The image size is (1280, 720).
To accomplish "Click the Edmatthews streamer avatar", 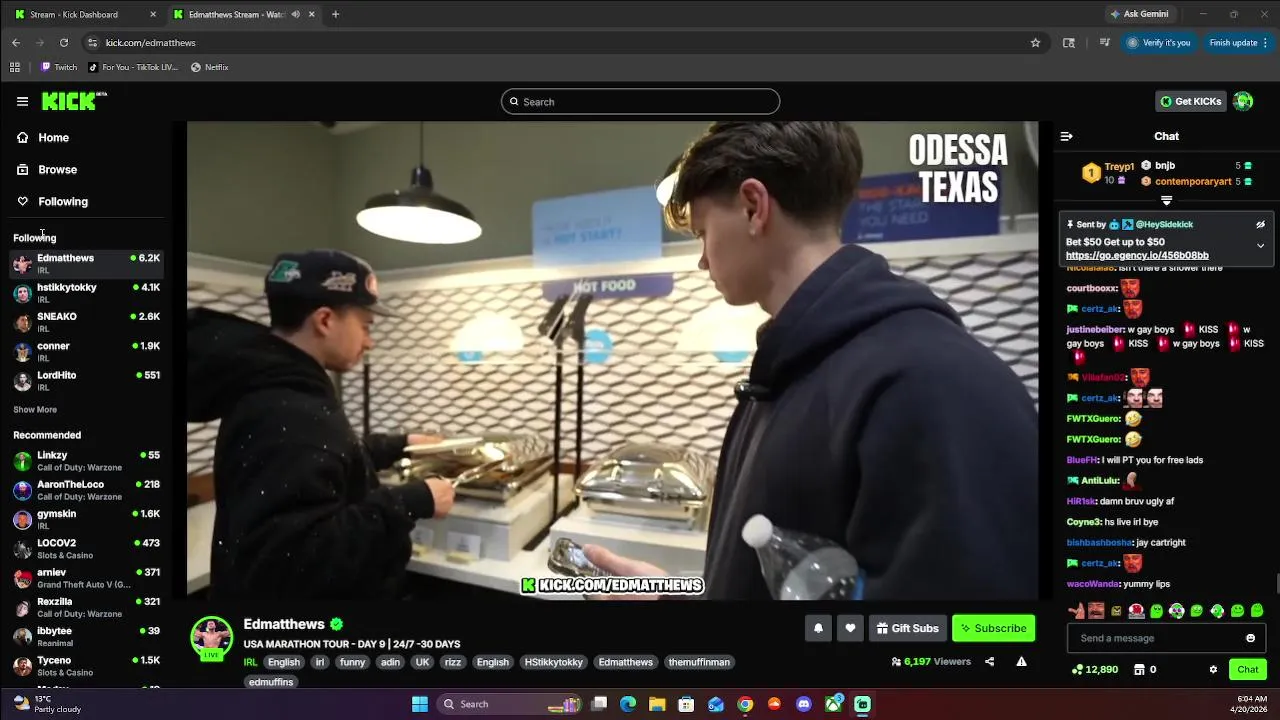I will click(211, 637).
